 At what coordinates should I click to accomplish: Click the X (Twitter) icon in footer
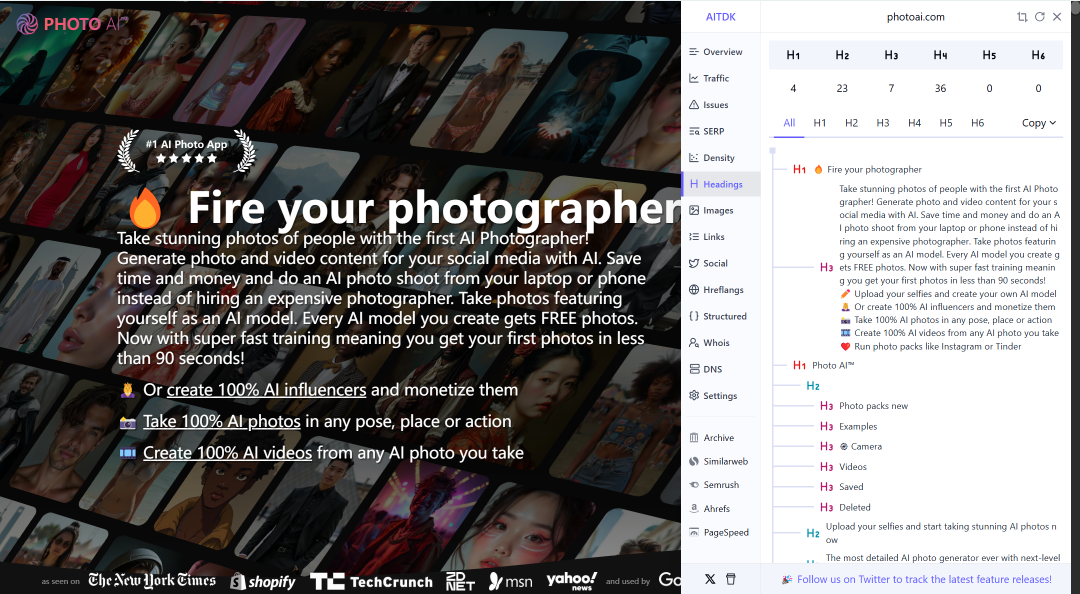[710, 579]
